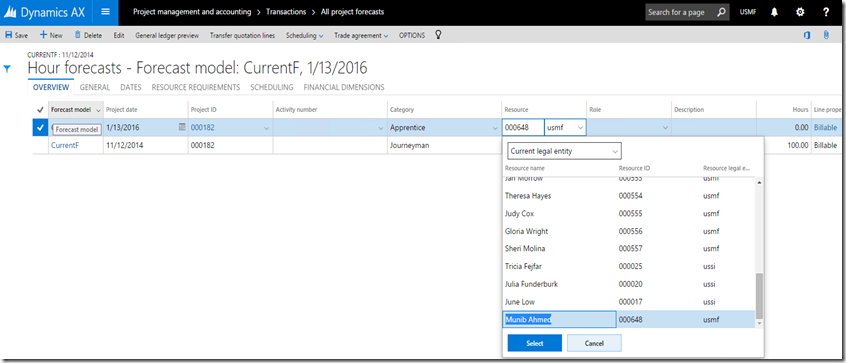
Task: Open notifications bell
Action: pos(774,12)
